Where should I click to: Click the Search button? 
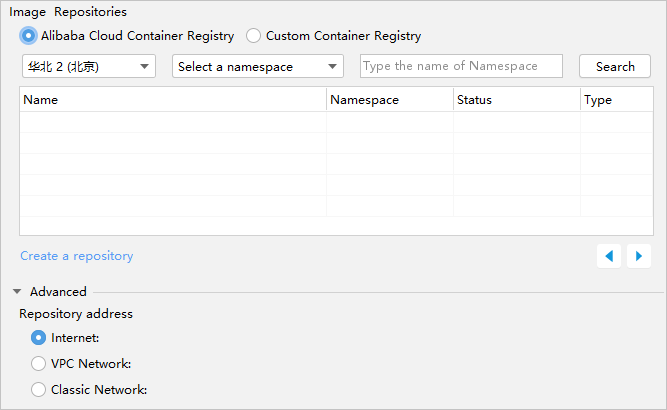coord(615,67)
